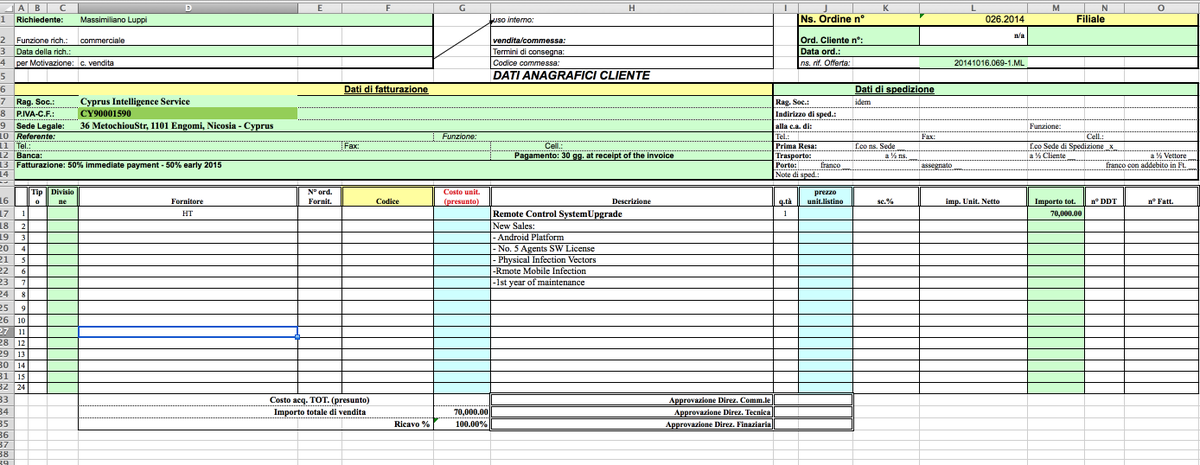Select column L header
The image size is (1200, 465).
[972, 6]
